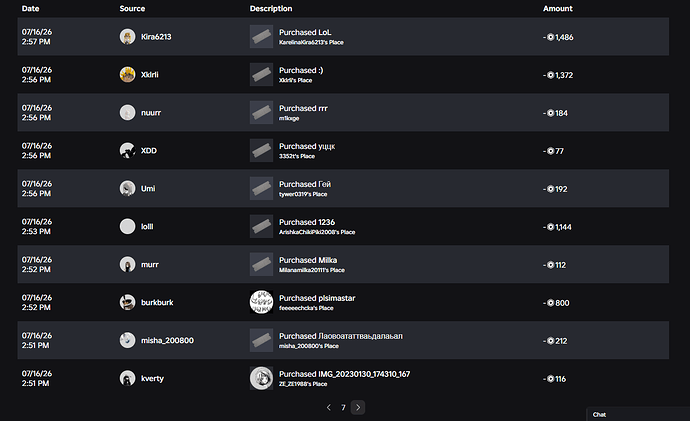690x421 pixels.
Task: Go to the next transactions page
Action: click(x=358, y=407)
